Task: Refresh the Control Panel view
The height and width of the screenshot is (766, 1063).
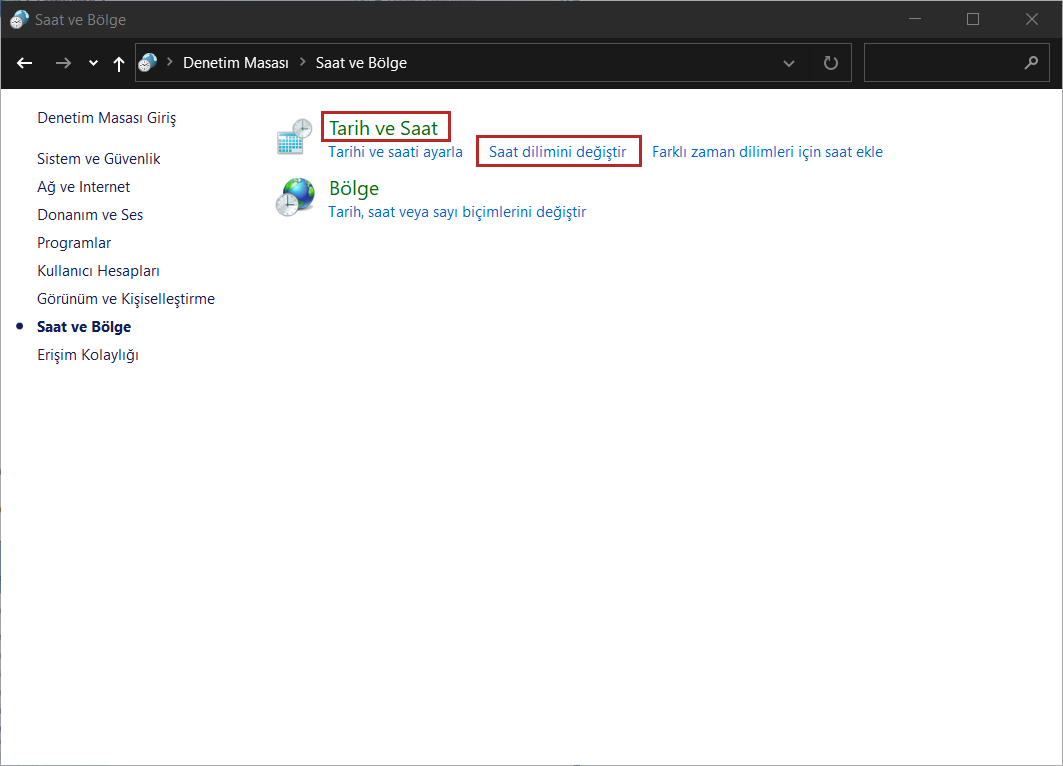Action: 830,63
